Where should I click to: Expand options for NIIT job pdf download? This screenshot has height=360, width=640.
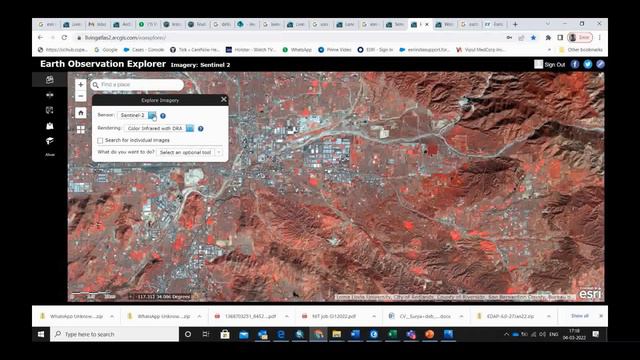(x=374, y=316)
